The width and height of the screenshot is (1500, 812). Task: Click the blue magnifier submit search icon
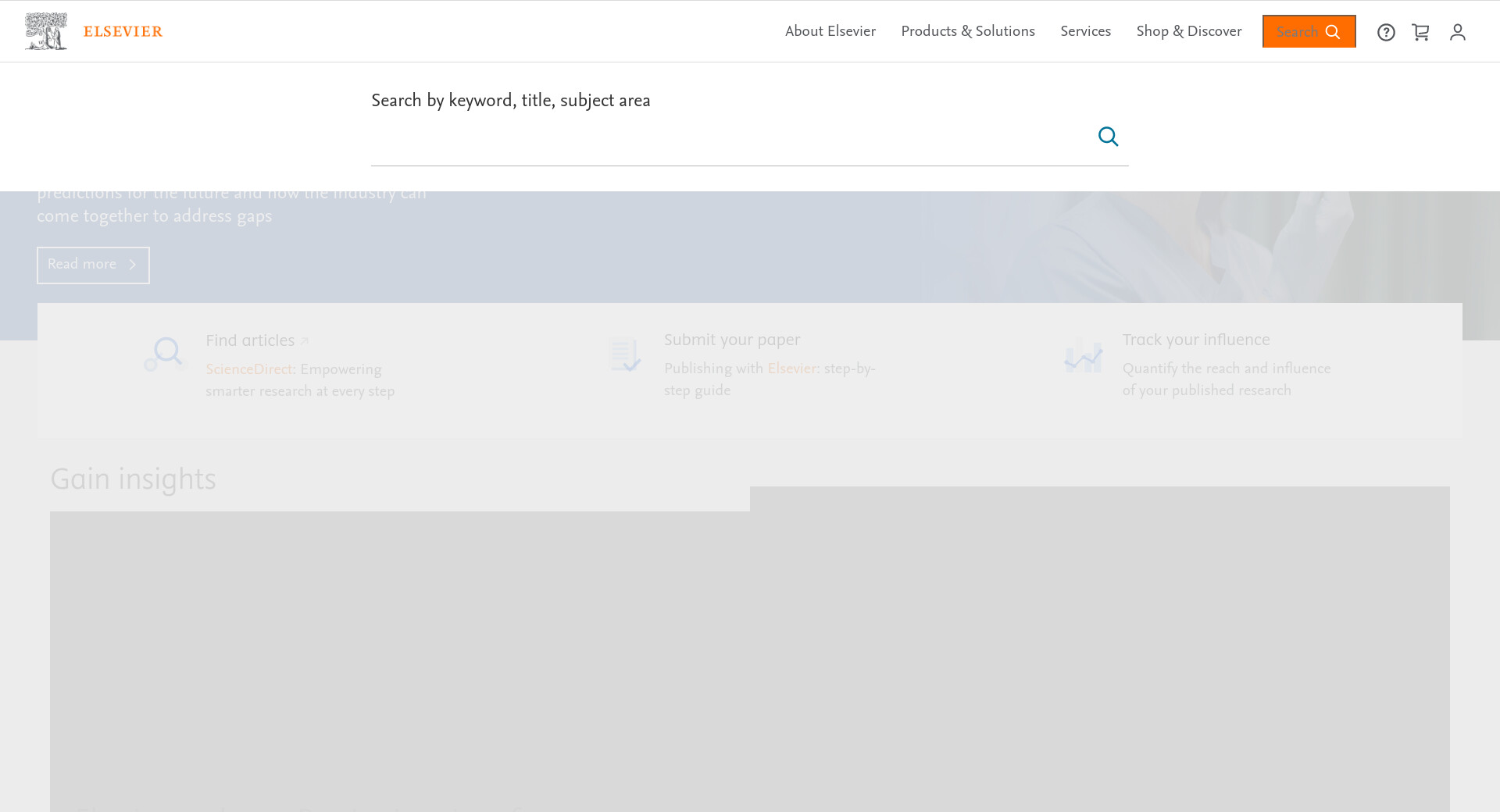(x=1108, y=137)
